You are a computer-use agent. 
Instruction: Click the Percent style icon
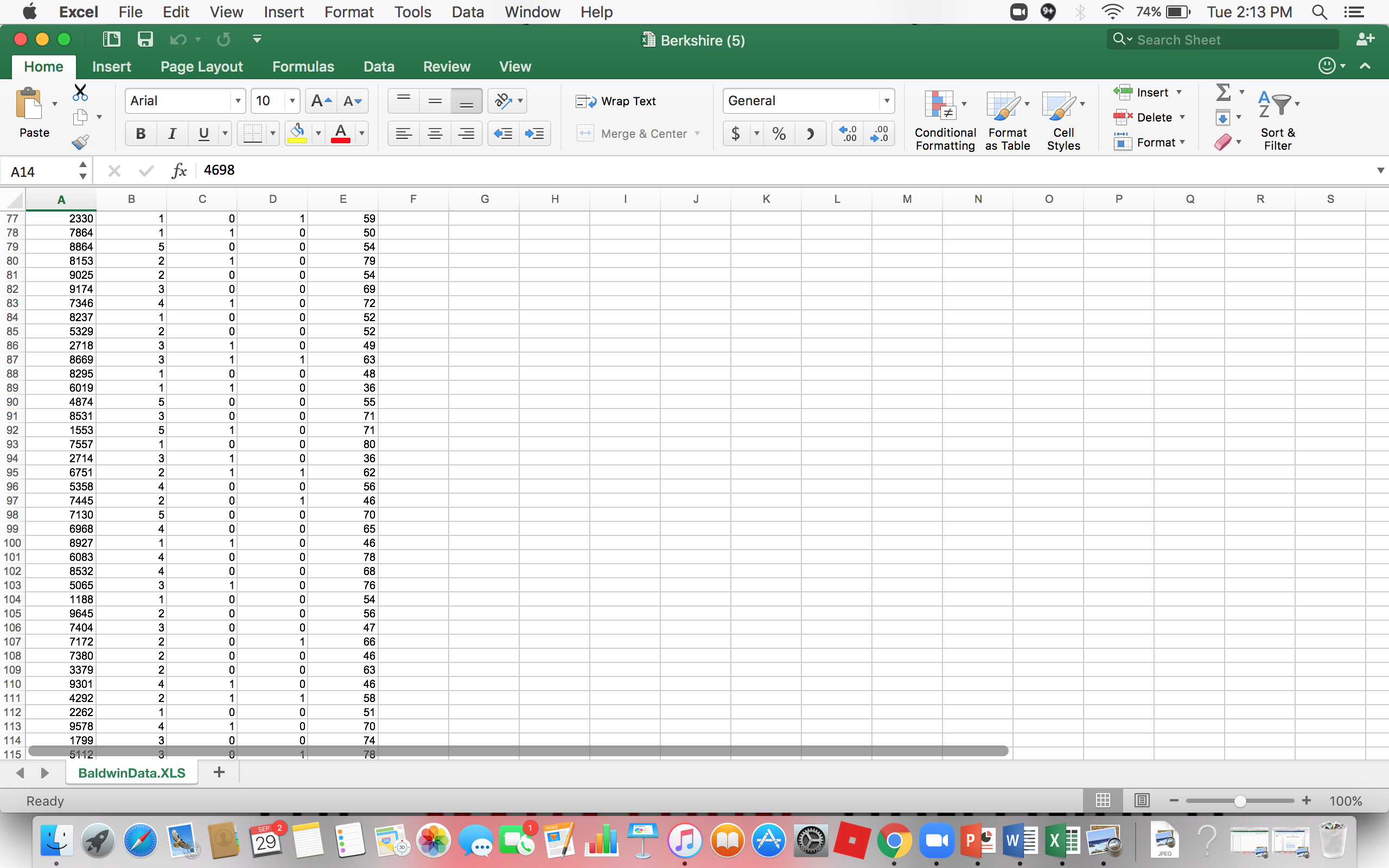(778, 133)
